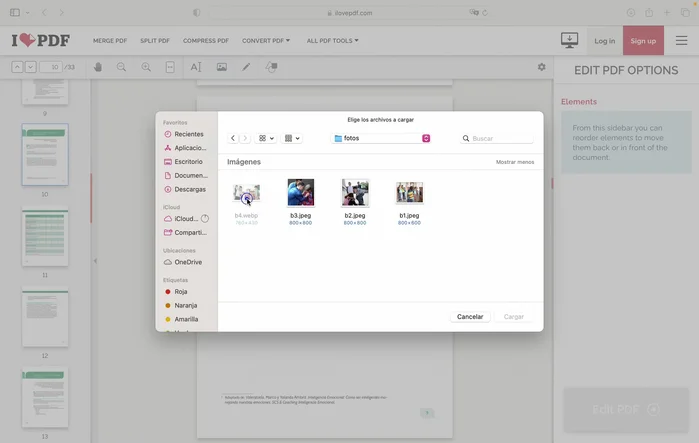Open the hamburger menu
Viewport: 699px width, 443px height.
point(681,41)
